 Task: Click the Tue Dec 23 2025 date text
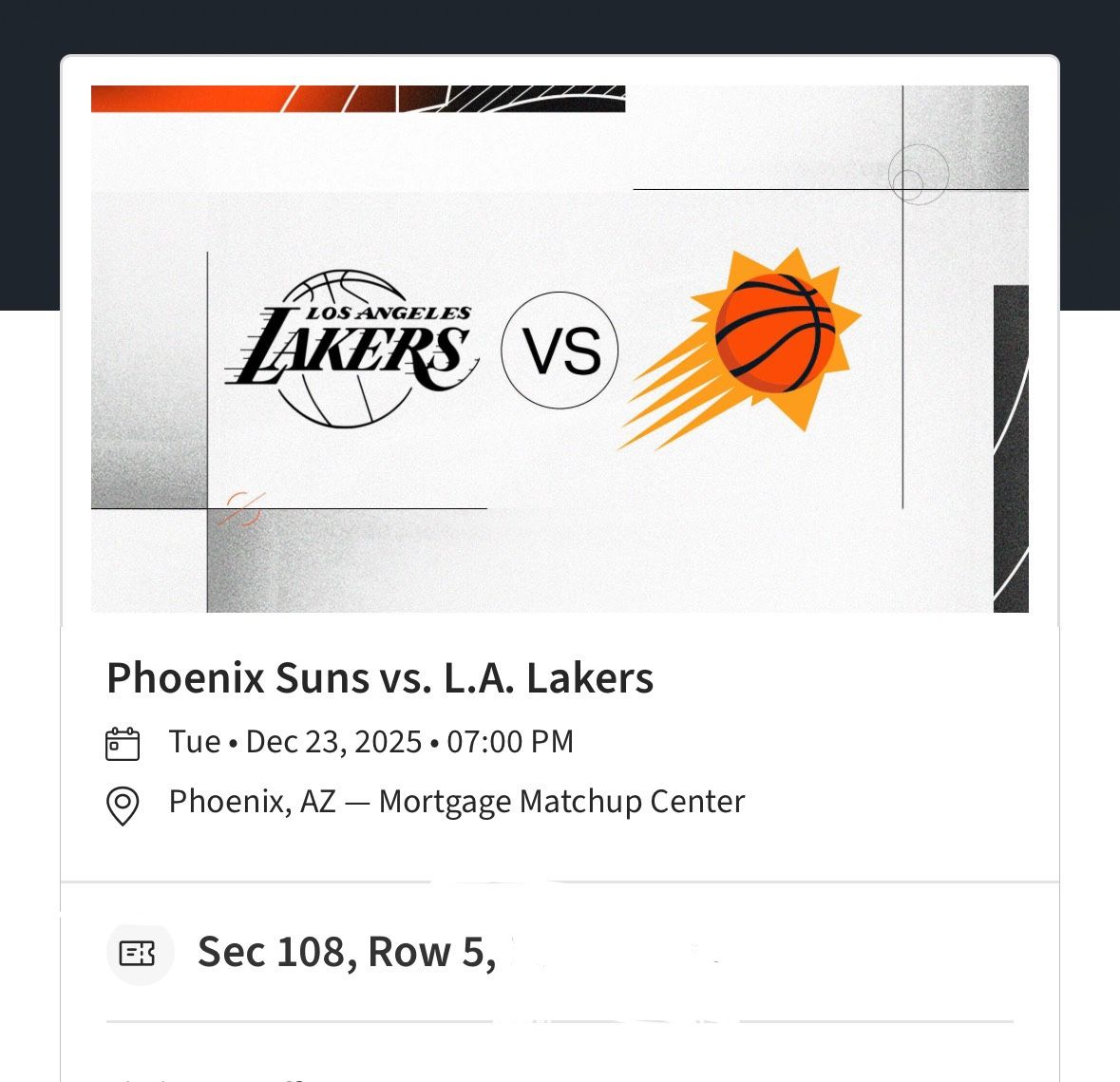pyautogui.click(x=370, y=742)
